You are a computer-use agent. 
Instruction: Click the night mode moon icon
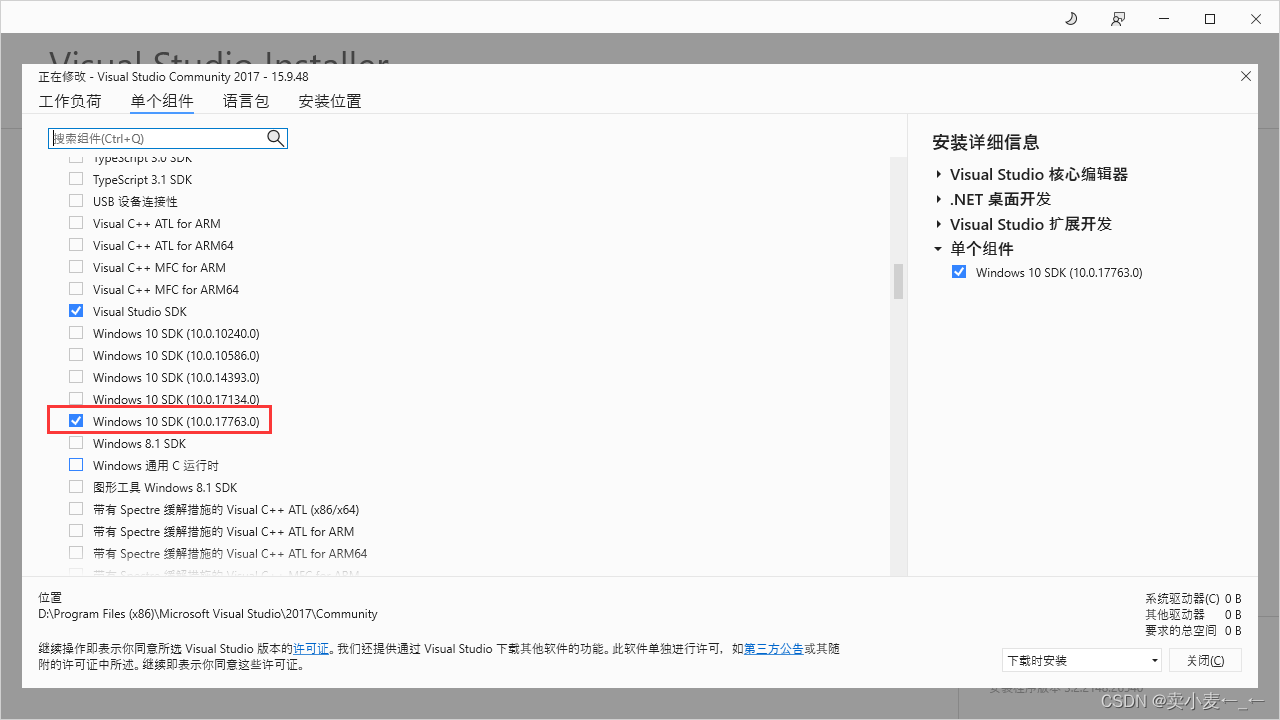pyautogui.click(x=1071, y=18)
